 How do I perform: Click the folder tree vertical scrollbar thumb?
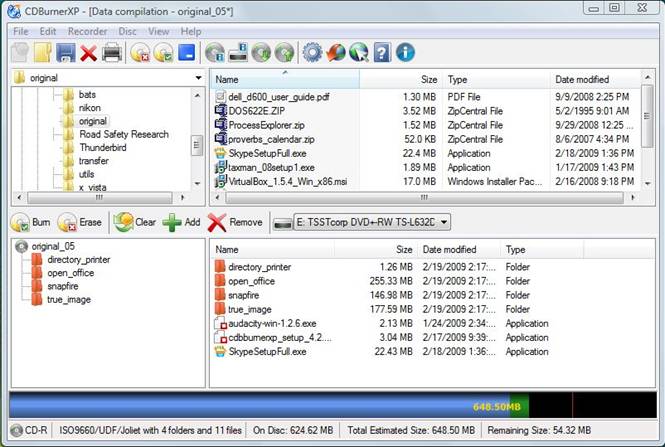coord(197,145)
